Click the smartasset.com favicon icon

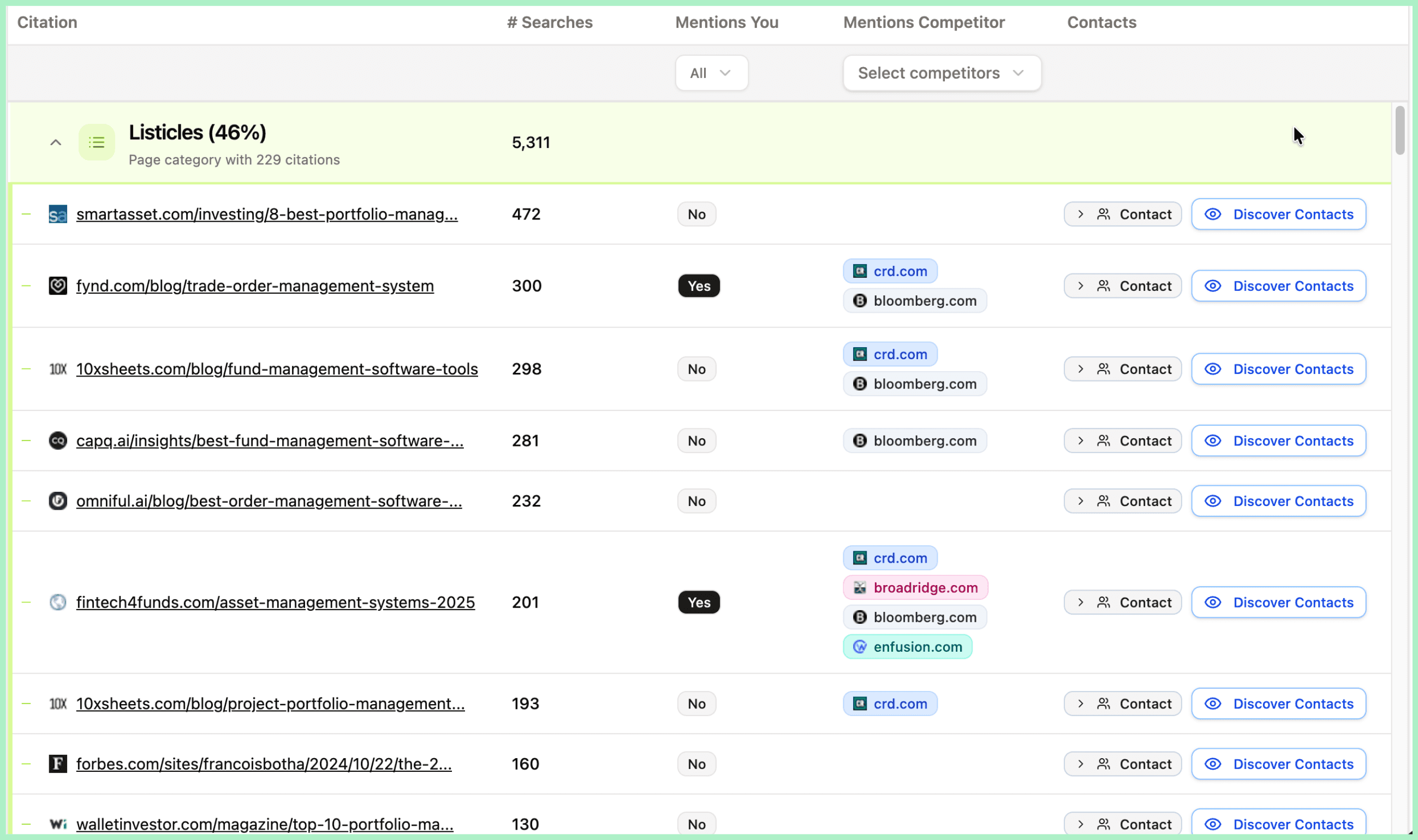[58, 215]
